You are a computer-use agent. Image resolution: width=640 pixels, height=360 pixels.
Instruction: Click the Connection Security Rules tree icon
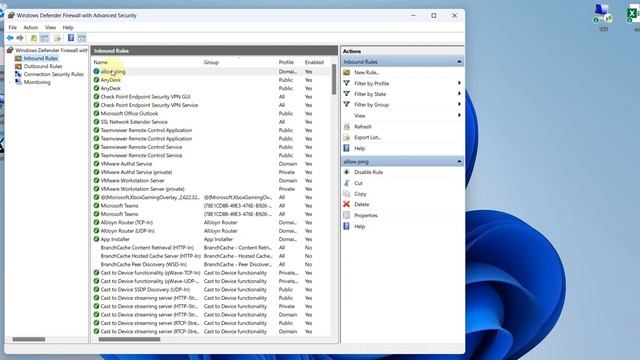tap(18, 74)
